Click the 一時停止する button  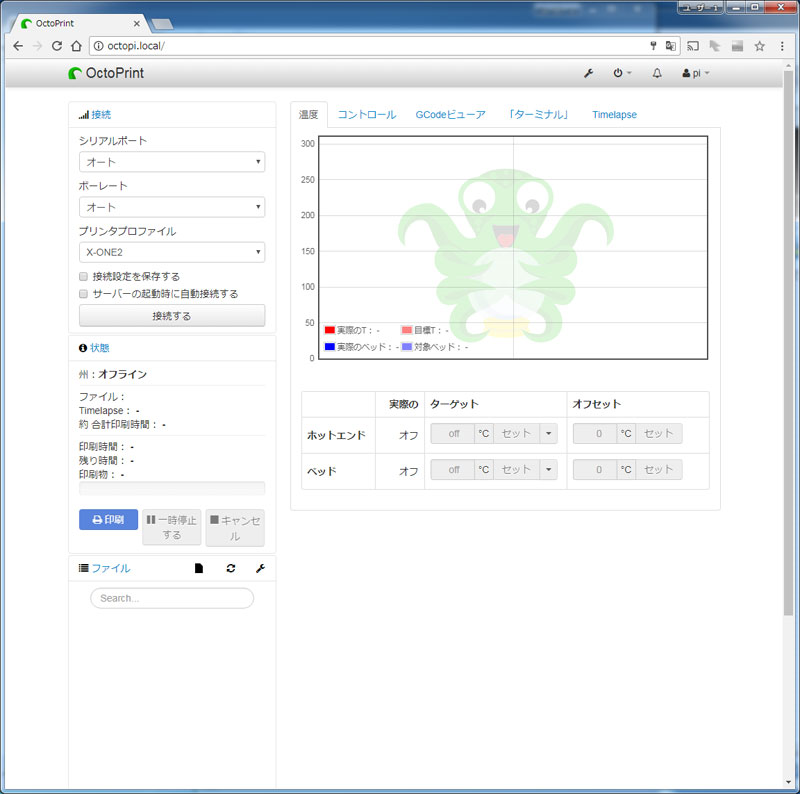(x=172, y=527)
